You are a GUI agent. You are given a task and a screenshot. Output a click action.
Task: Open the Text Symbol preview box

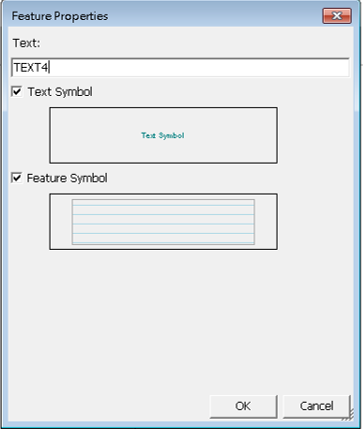[x=163, y=135]
